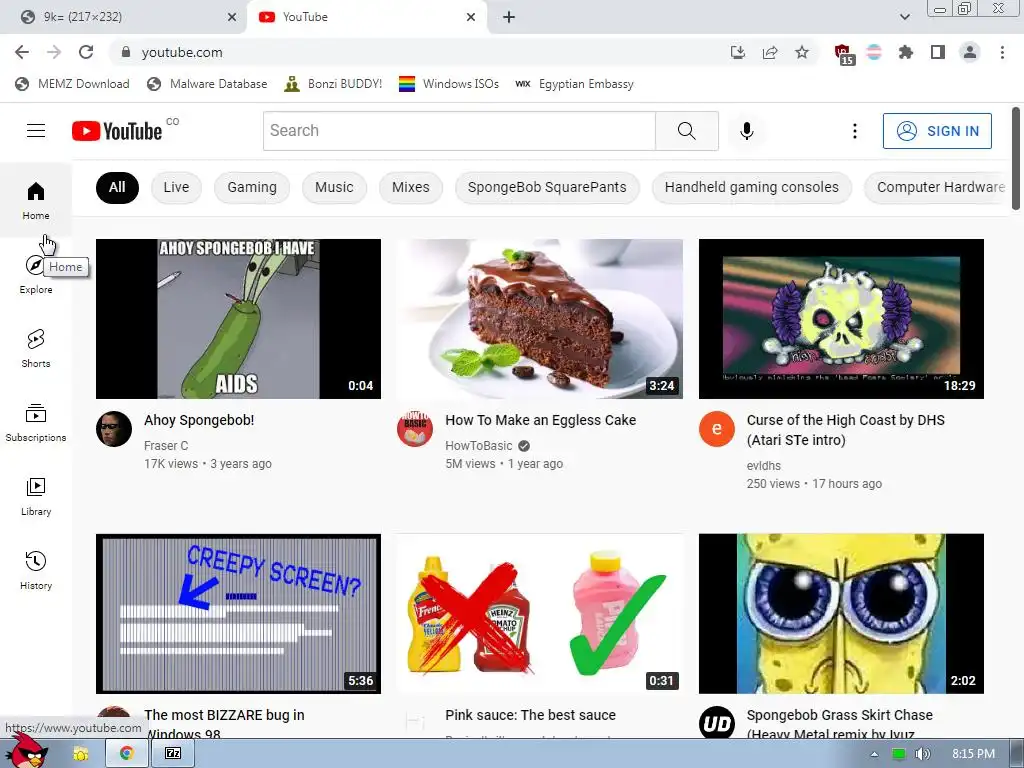1024x768 pixels.
Task: Show hidden tray icons arrow
Action: tap(874, 754)
